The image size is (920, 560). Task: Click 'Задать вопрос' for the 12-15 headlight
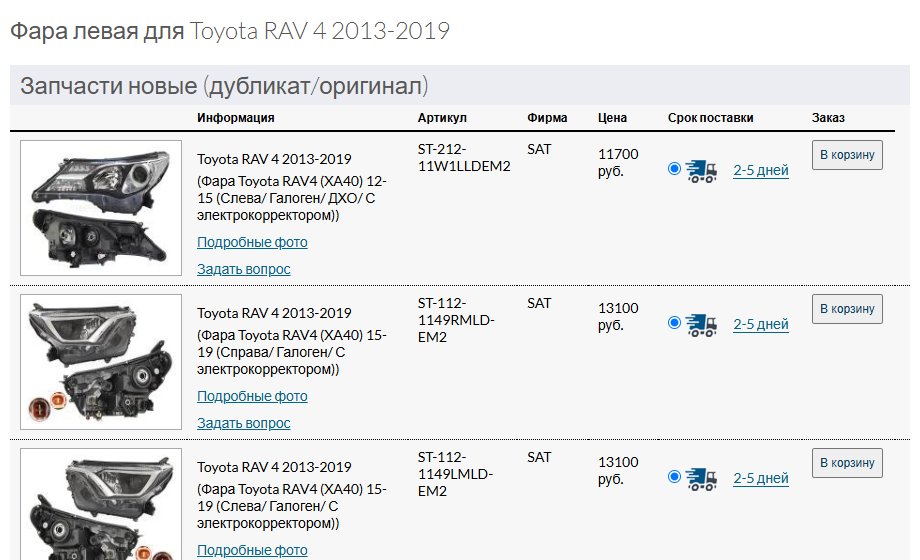pyautogui.click(x=243, y=269)
